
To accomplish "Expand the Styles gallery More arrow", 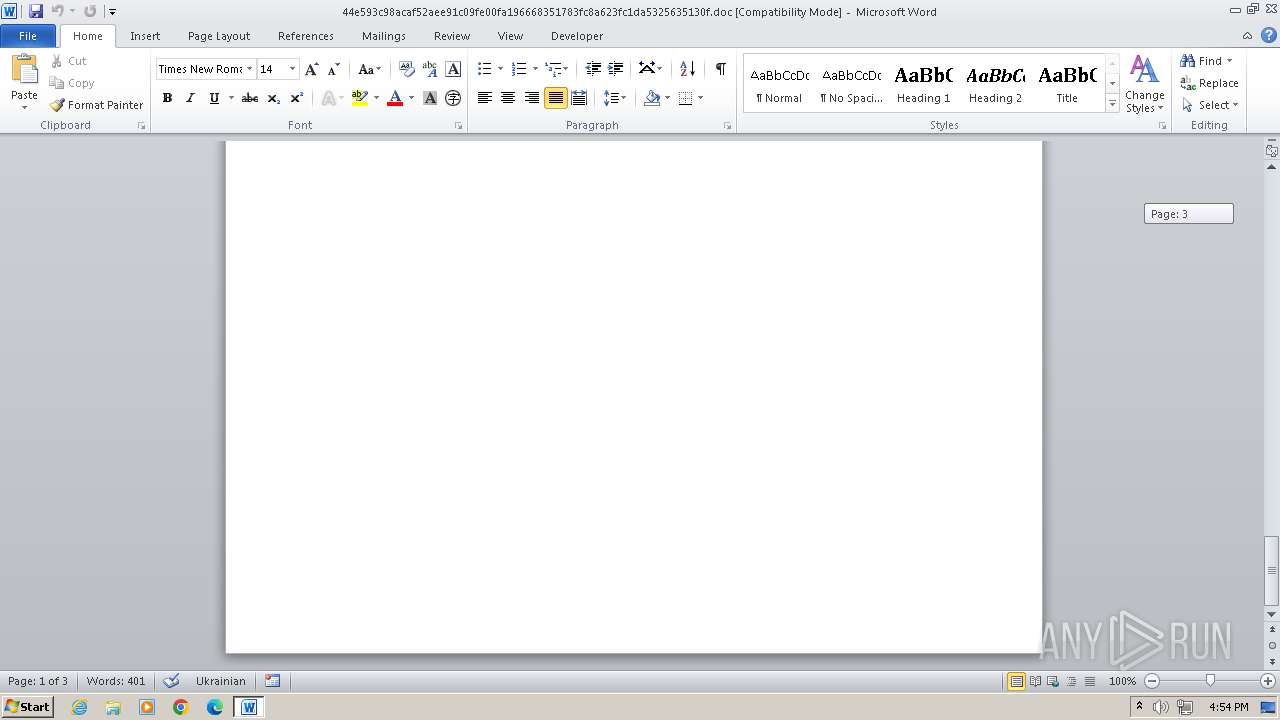I will click(1112, 104).
